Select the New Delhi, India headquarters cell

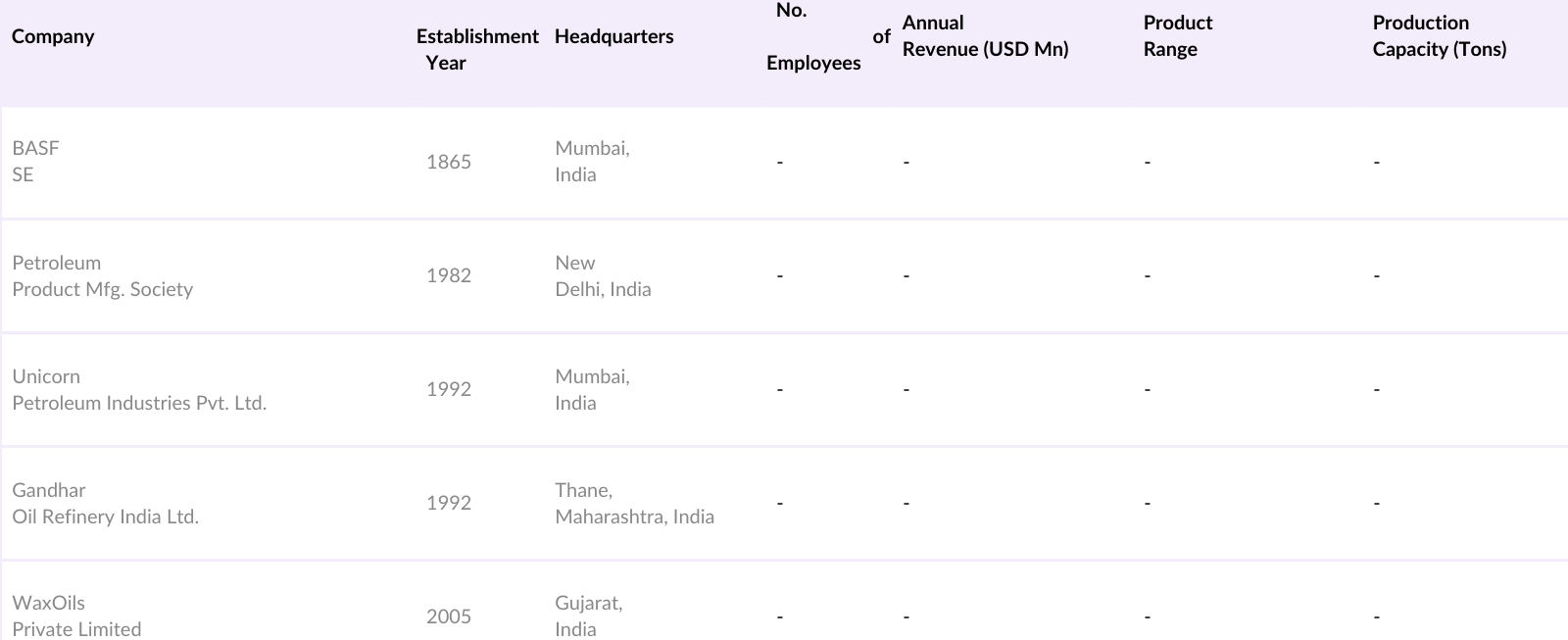click(x=602, y=275)
